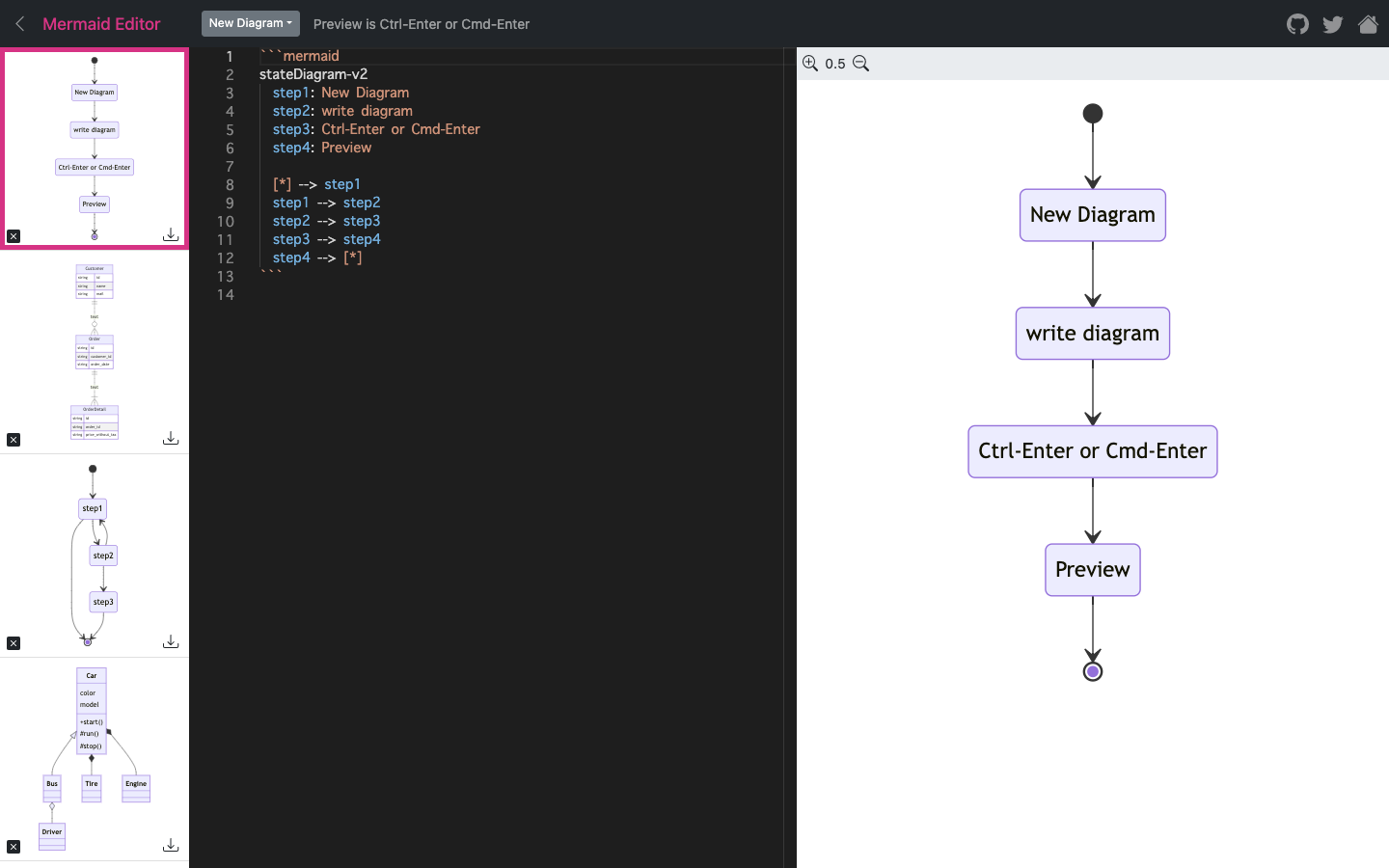Click the 0.5 zoom level indicator
The image size is (1389, 868).
(x=835, y=63)
